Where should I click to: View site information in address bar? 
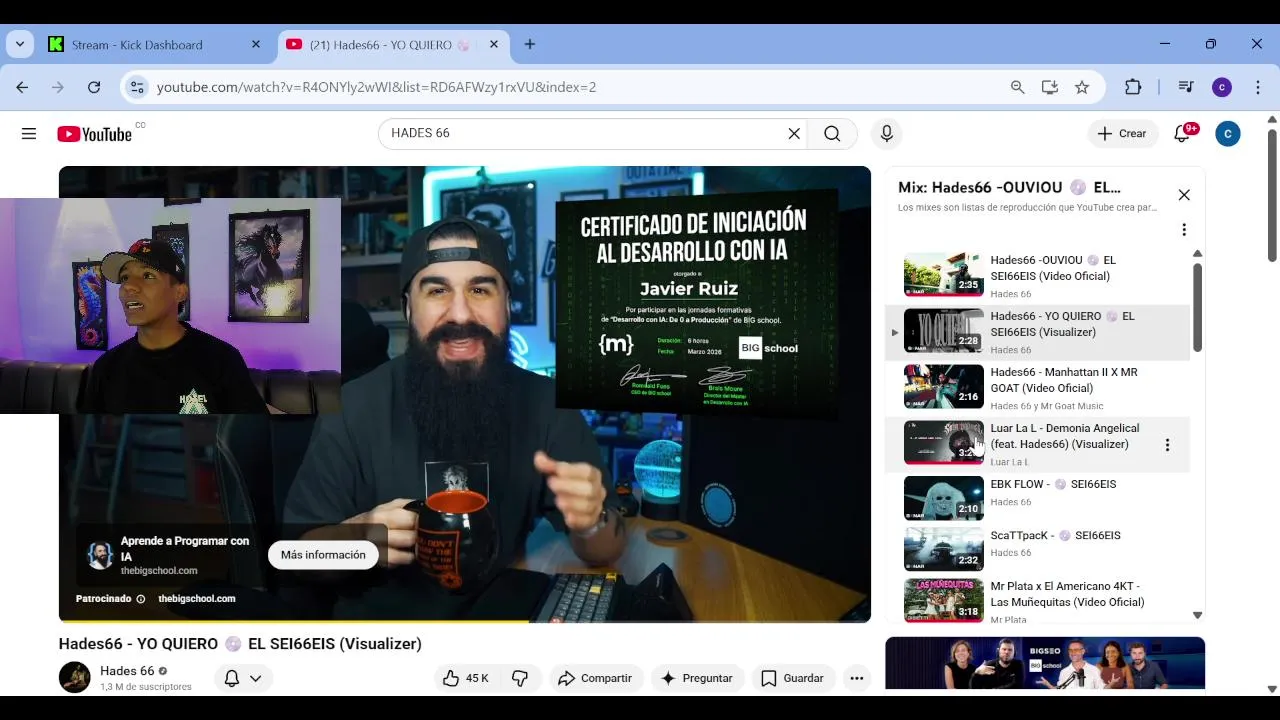[x=137, y=87]
